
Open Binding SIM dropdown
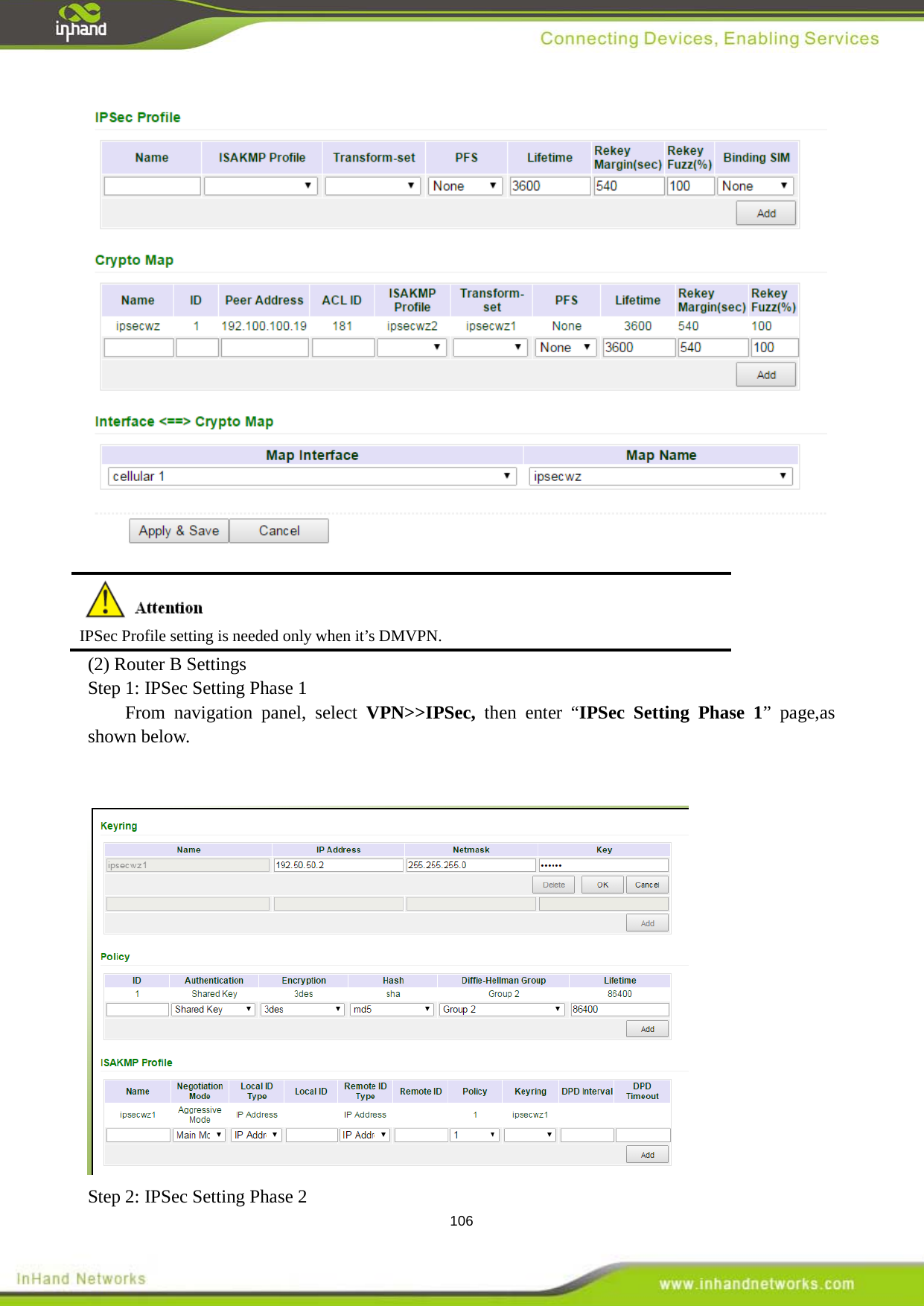click(x=756, y=185)
